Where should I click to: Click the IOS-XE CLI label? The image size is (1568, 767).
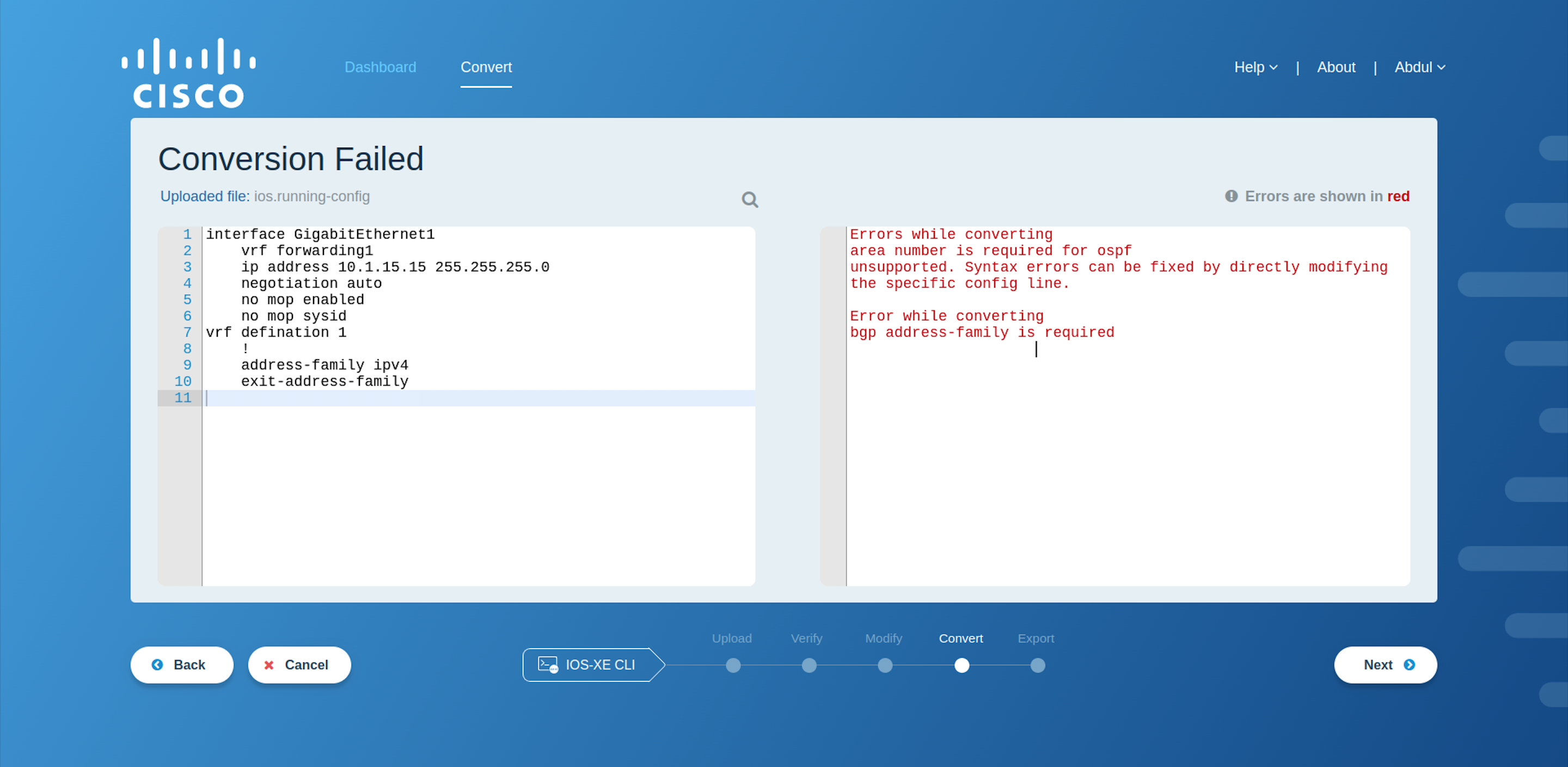point(600,665)
